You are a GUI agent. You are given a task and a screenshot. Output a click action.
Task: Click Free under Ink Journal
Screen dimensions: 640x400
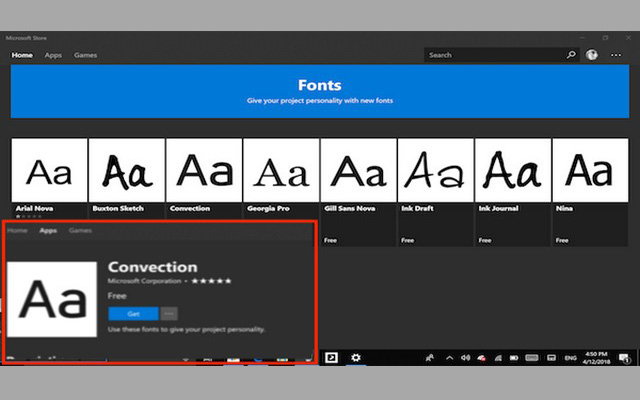pos(485,240)
